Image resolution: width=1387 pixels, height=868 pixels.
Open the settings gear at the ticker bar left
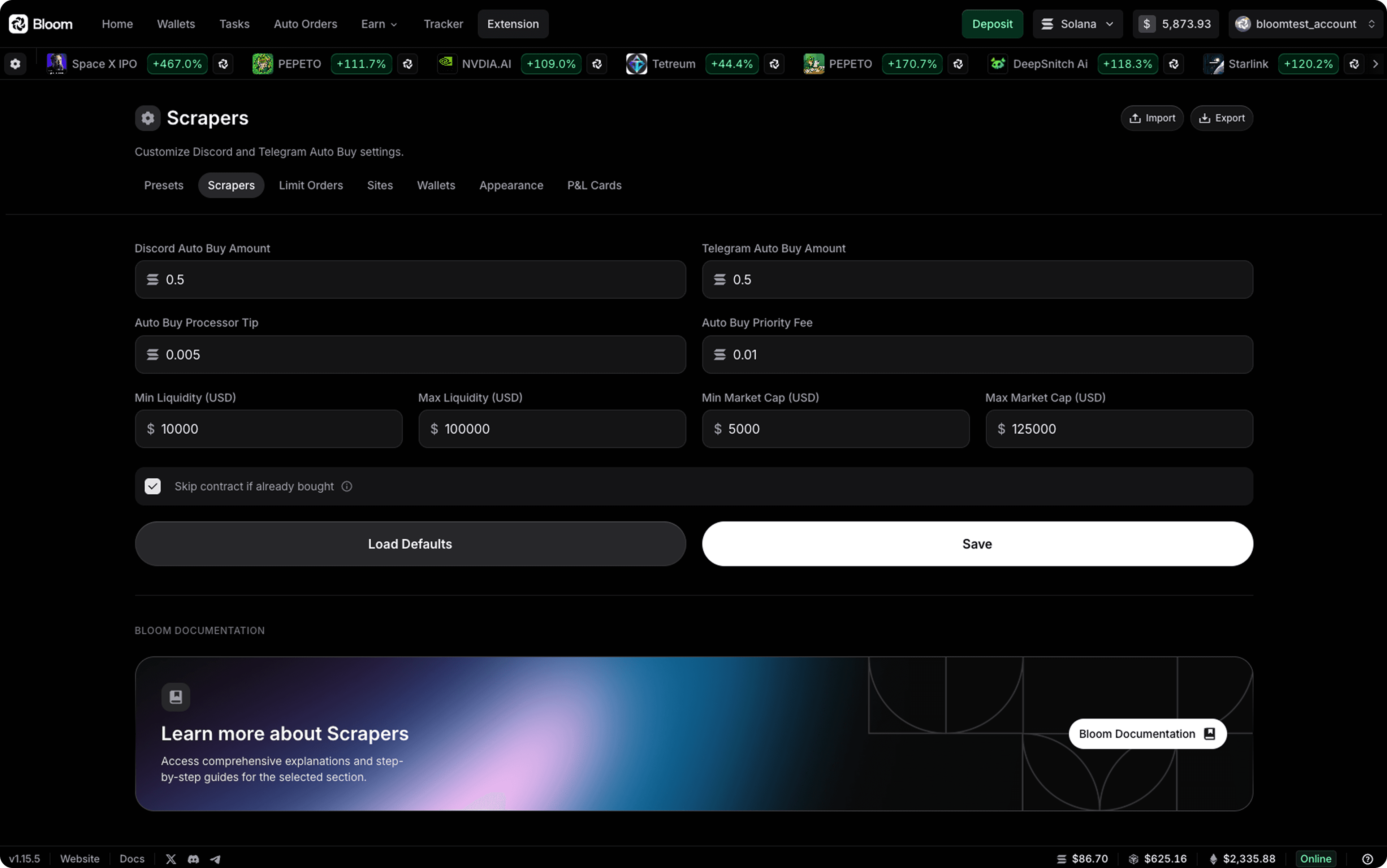click(16, 64)
